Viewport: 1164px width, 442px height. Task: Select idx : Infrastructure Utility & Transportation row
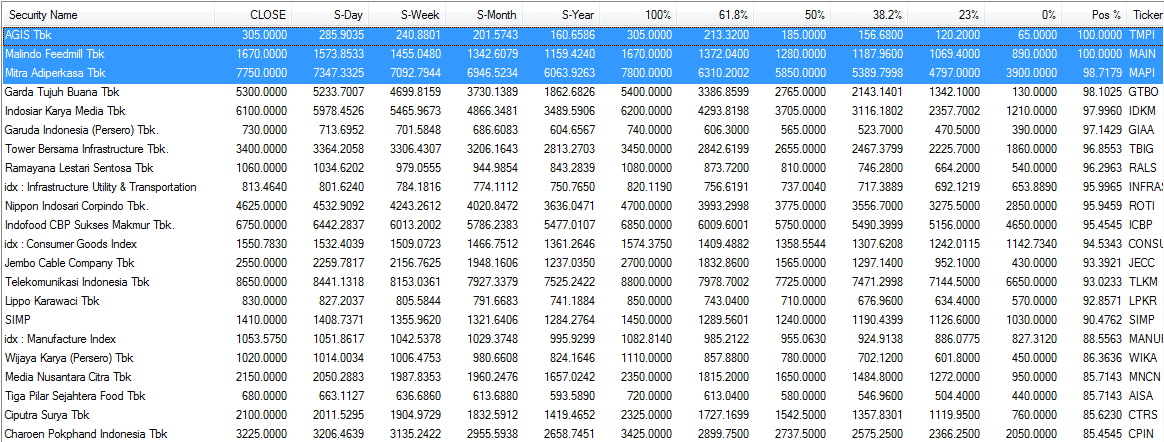[582, 187]
